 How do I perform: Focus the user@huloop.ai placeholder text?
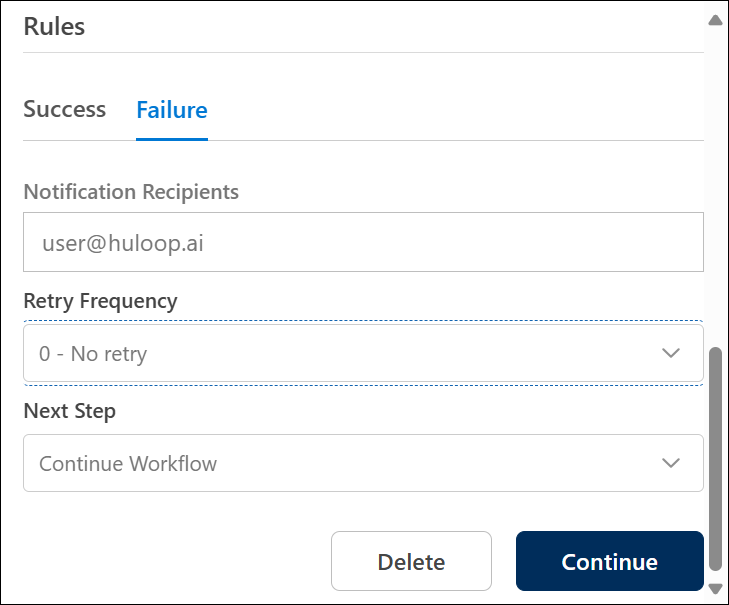122,243
